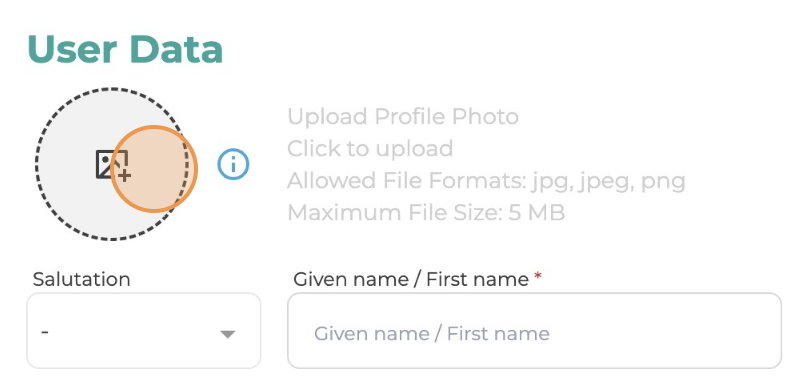The height and width of the screenshot is (388, 802).
Task: Open the Salutation combo box
Action: [x=144, y=331]
